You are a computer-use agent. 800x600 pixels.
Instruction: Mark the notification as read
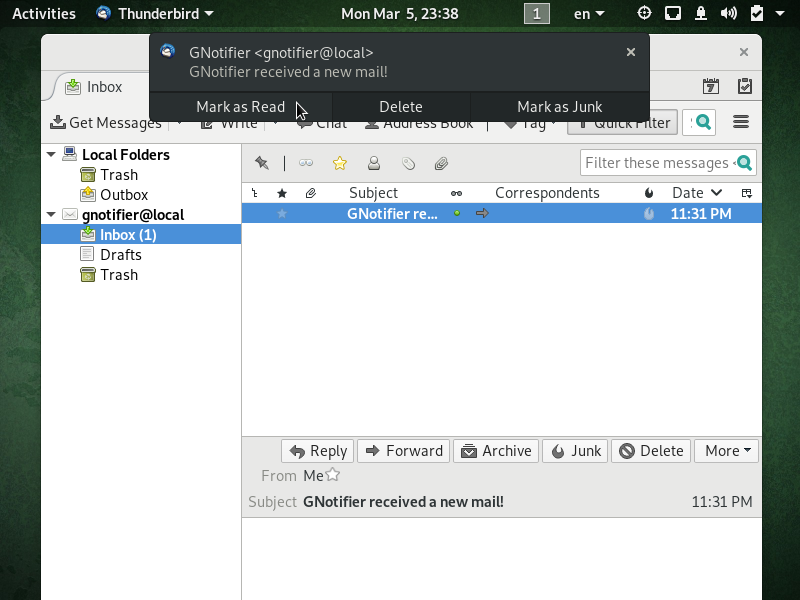click(240, 107)
